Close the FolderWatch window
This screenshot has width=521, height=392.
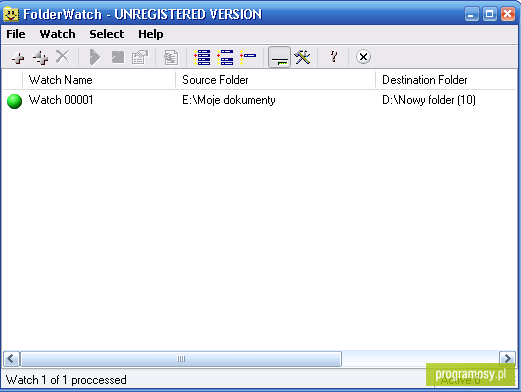pos(508,14)
